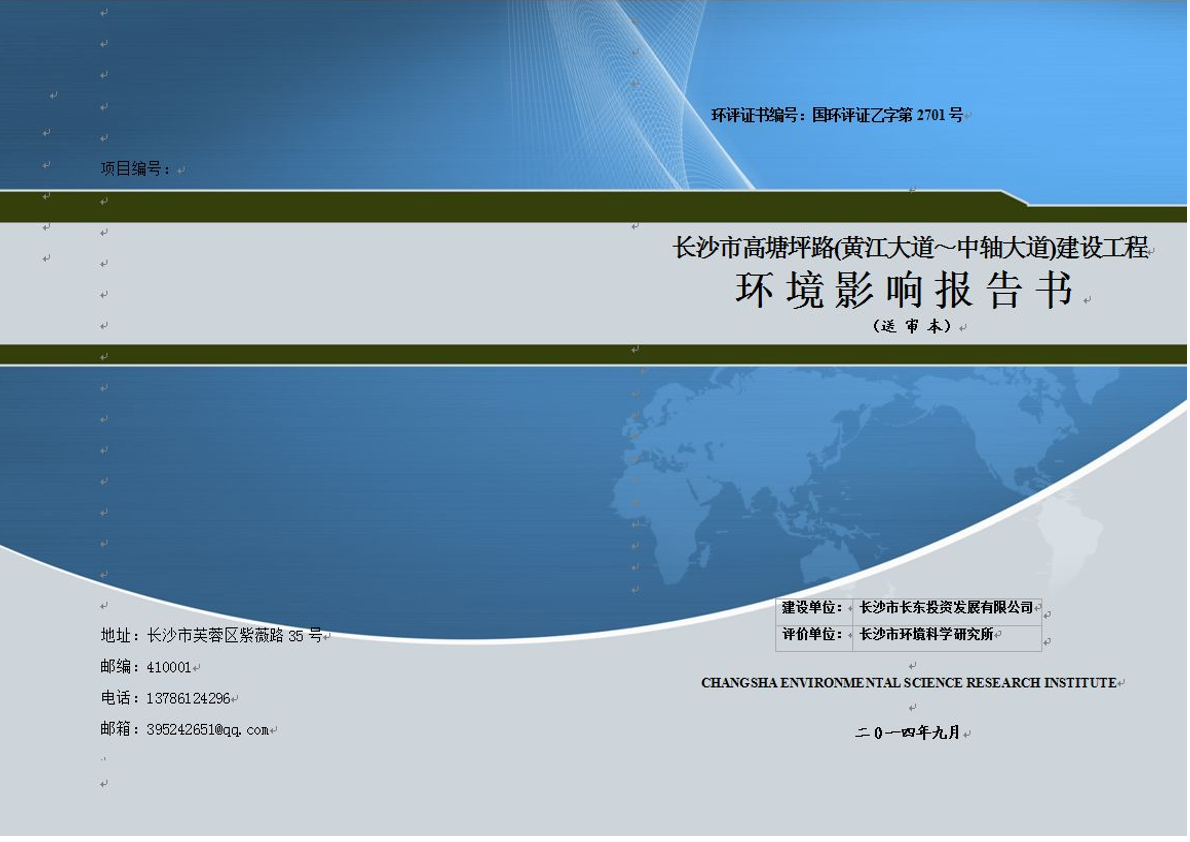
Task: Click the 长沙市长东投资发展有限公司 cell
Action: point(946,608)
